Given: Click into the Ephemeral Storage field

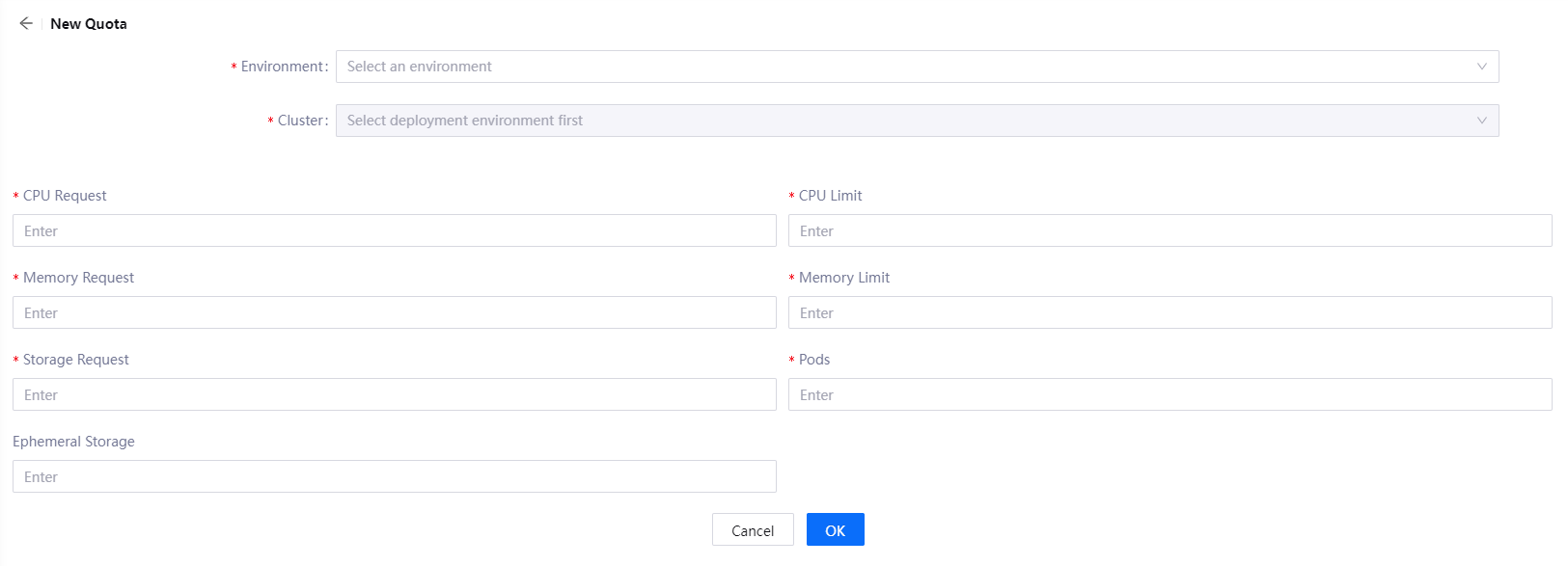Looking at the screenshot, I should (394, 477).
